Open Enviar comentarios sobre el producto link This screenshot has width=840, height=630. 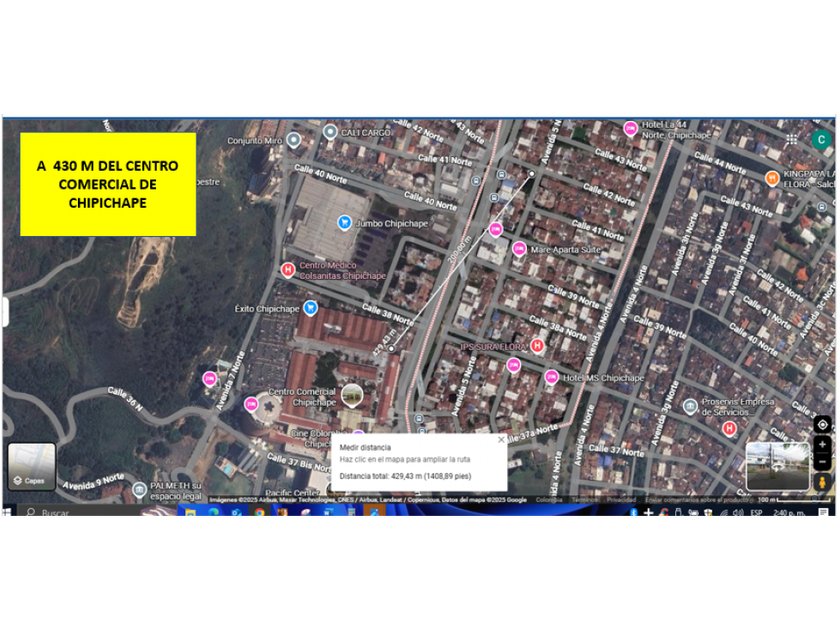coord(699,500)
